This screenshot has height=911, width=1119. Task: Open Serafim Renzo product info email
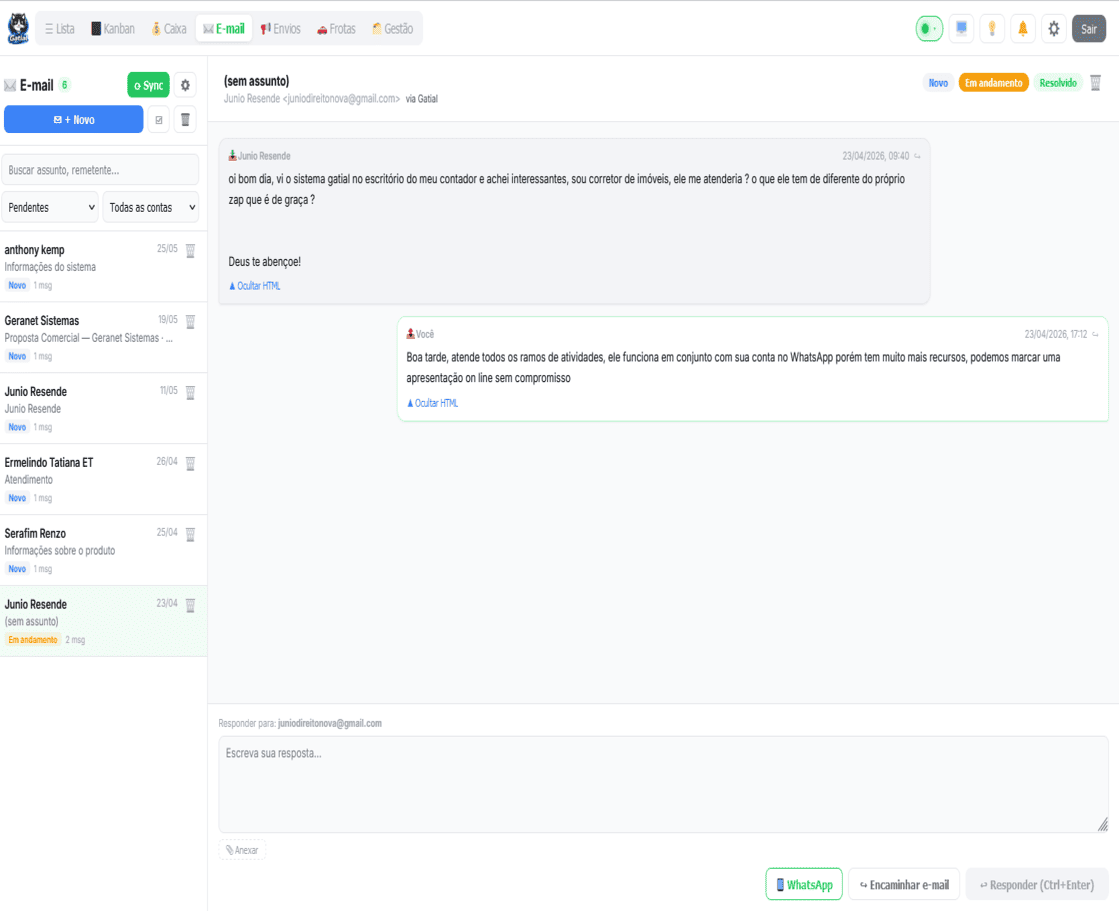pos(103,550)
